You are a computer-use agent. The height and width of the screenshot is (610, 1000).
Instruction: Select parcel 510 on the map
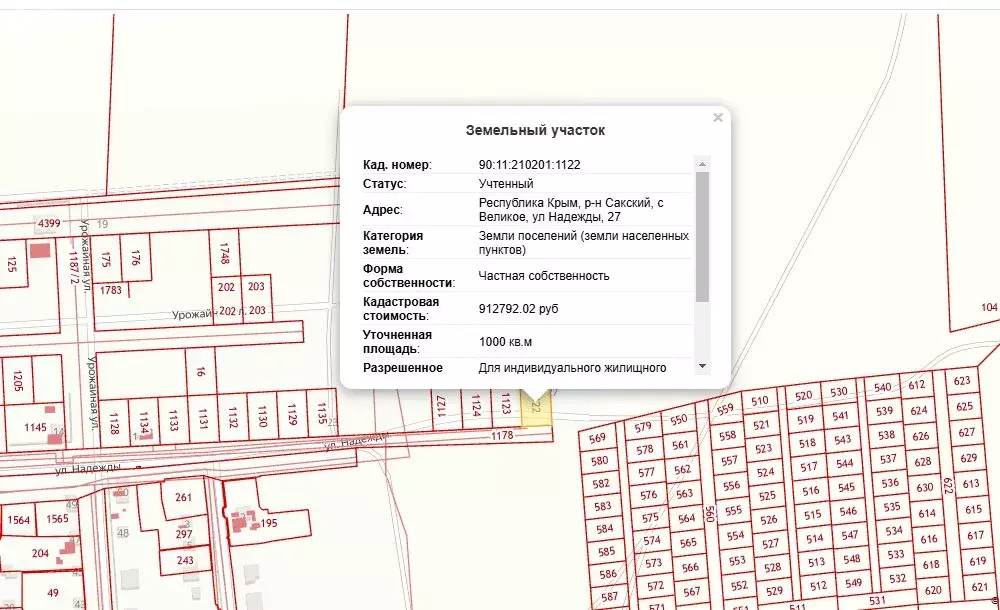(760, 401)
